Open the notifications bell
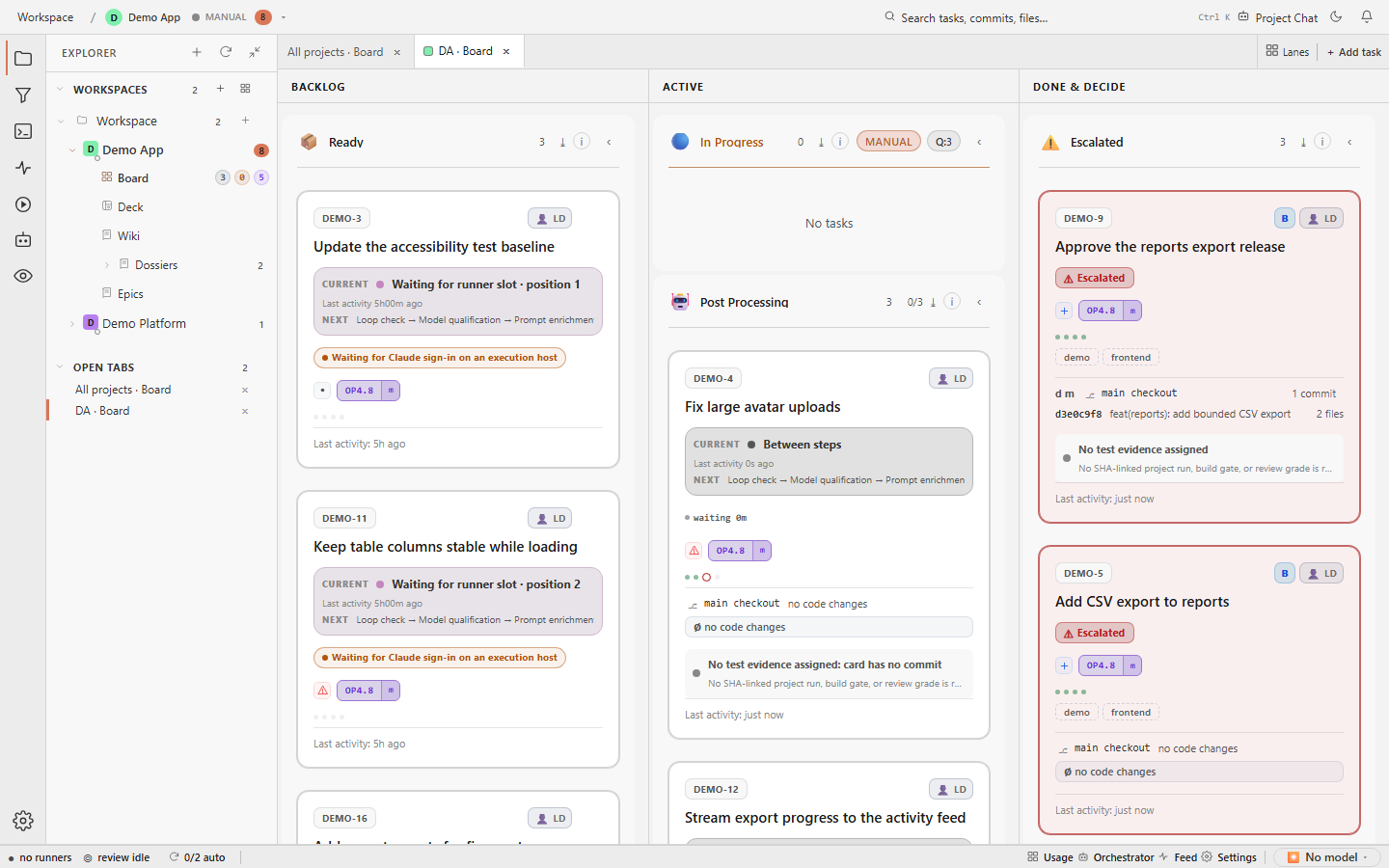The height and width of the screenshot is (868, 1389). point(1367,16)
